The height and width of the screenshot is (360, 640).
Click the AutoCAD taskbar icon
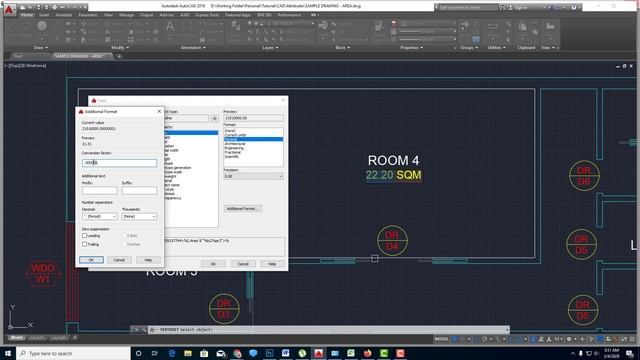coord(318,353)
